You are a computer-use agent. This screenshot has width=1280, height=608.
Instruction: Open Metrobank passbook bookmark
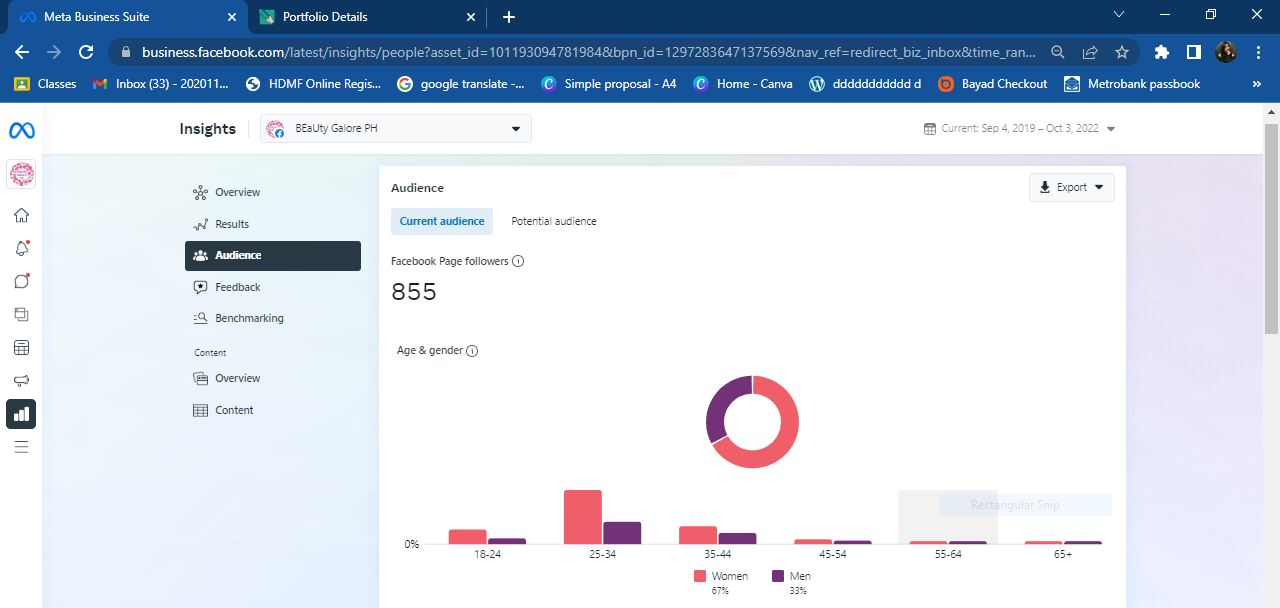click(1133, 84)
